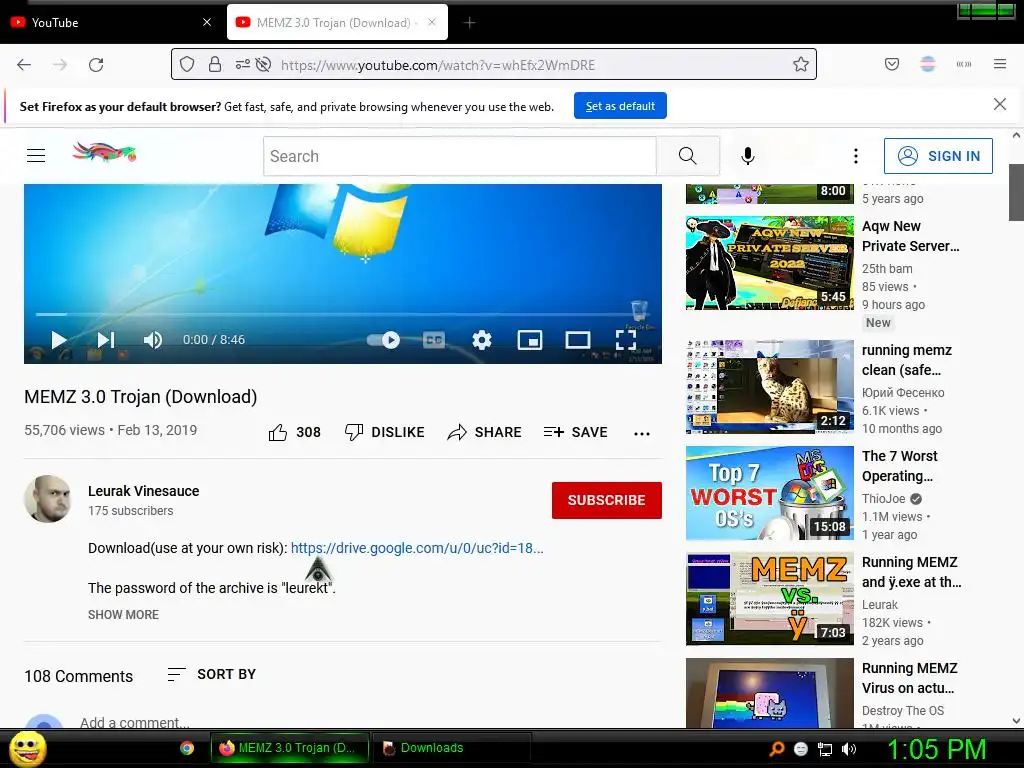Open the permissions icon in address bar
The image size is (1024, 768).
click(242, 64)
